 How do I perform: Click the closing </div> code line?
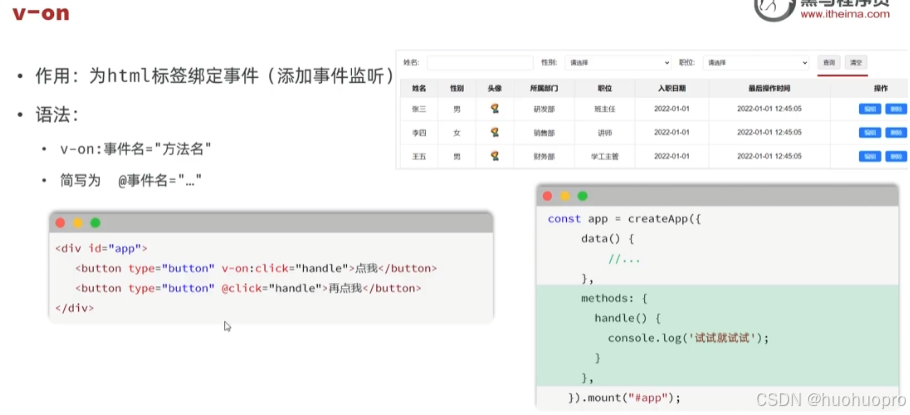click(74, 308)
